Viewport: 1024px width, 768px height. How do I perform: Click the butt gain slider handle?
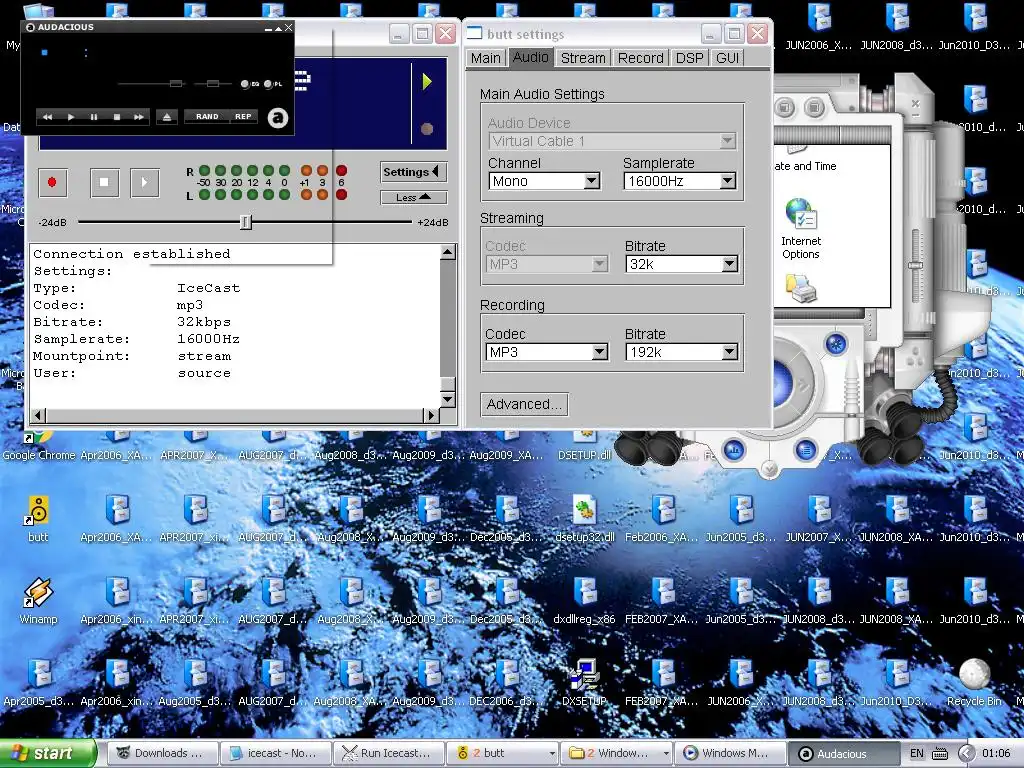click(245, 222)
